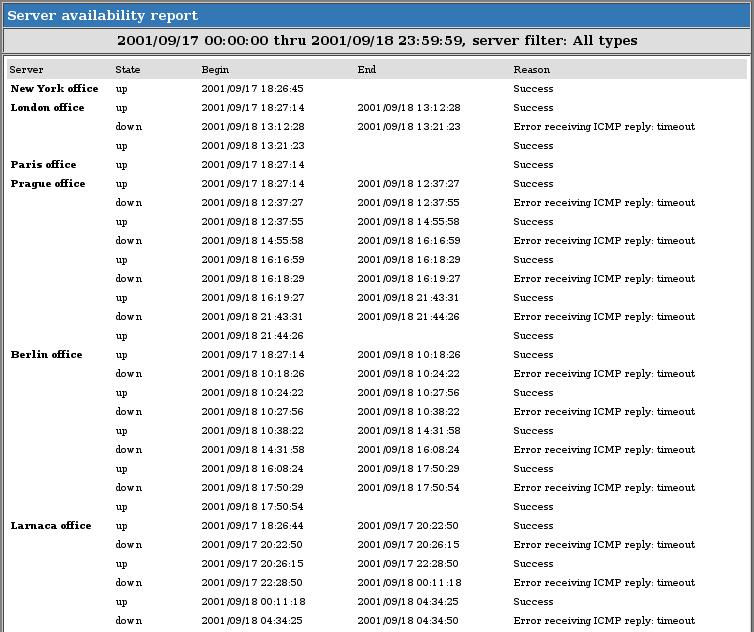Click End time 2001/09/18 17:50:29
Screen dimensions: 754x632
408,468
